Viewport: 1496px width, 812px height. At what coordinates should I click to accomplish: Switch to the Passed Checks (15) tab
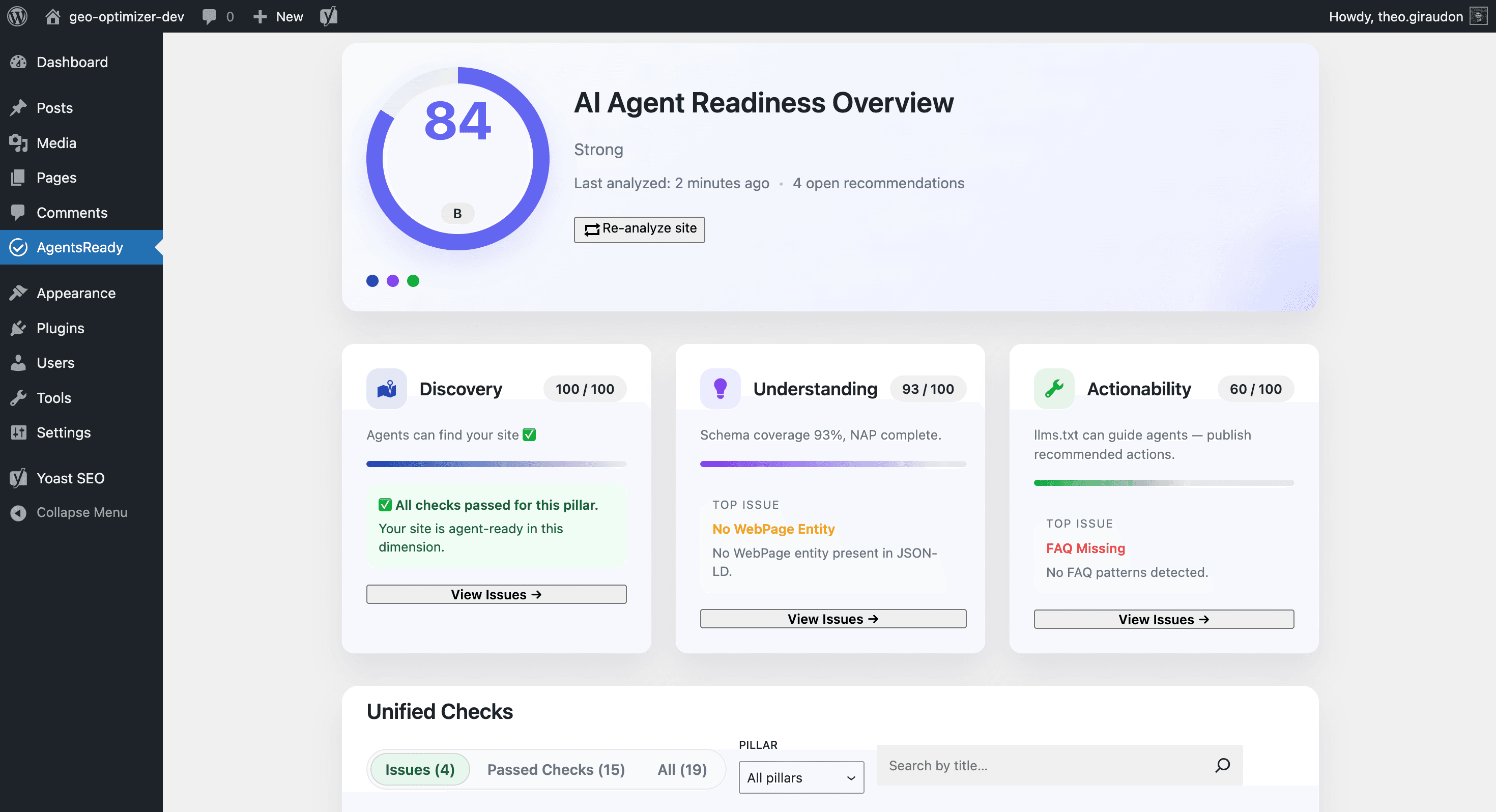[556, 769]
